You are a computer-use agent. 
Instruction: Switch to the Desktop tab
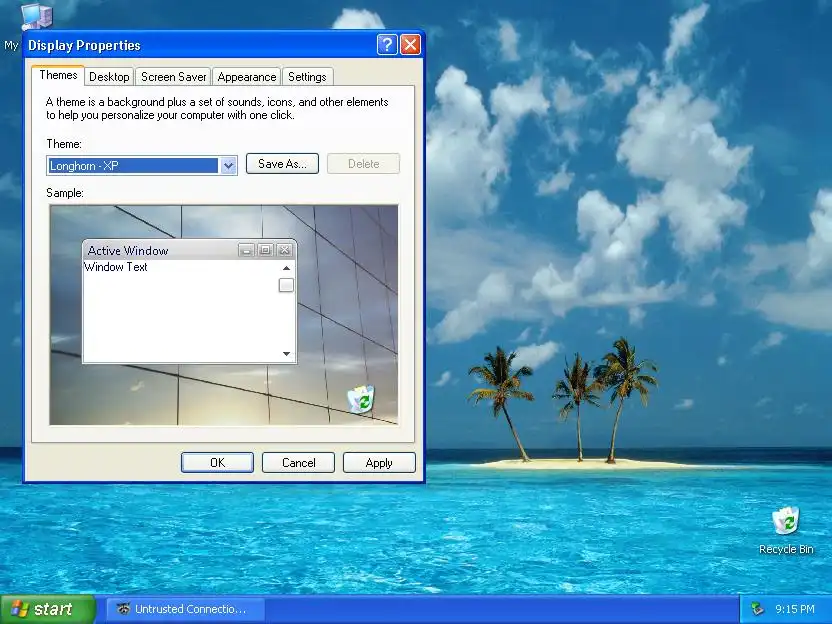[109, 77]
